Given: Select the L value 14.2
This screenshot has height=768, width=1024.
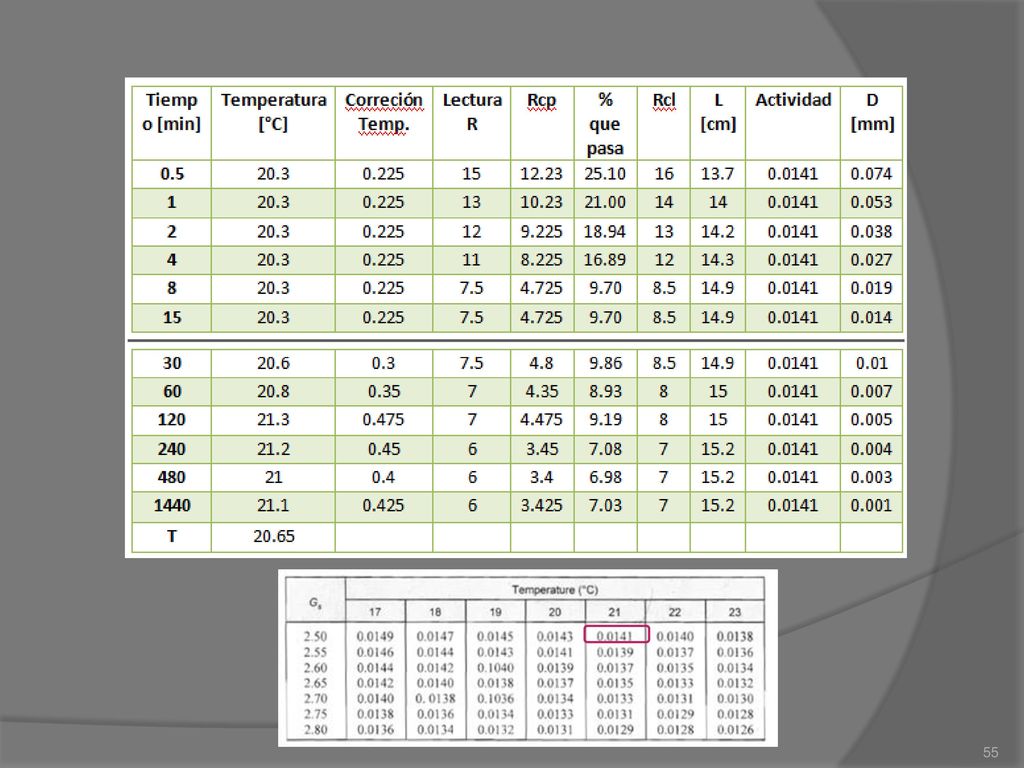Looking at the screenshot, I should coord(717,231).
